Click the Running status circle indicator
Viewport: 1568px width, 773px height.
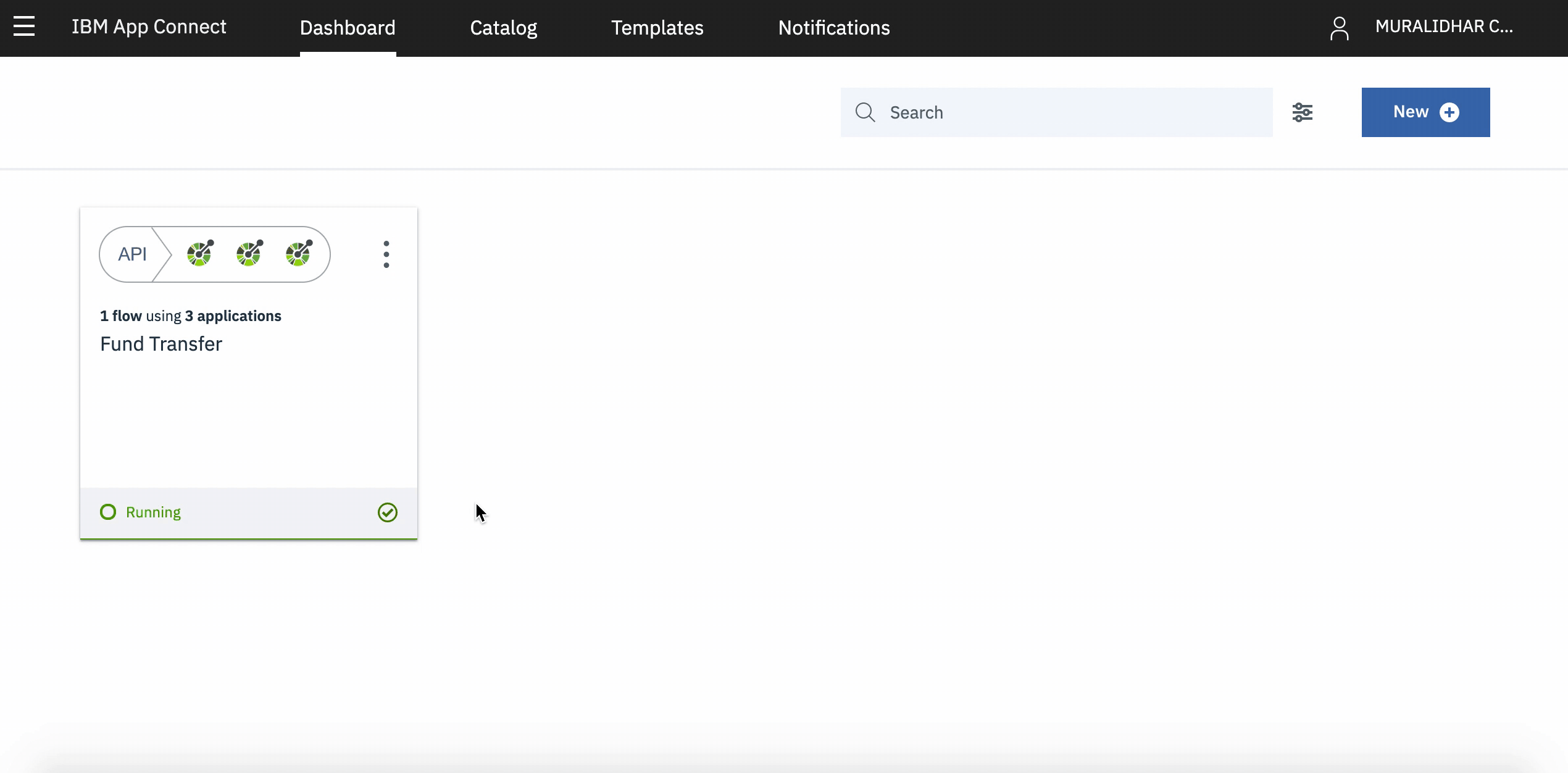108,512
